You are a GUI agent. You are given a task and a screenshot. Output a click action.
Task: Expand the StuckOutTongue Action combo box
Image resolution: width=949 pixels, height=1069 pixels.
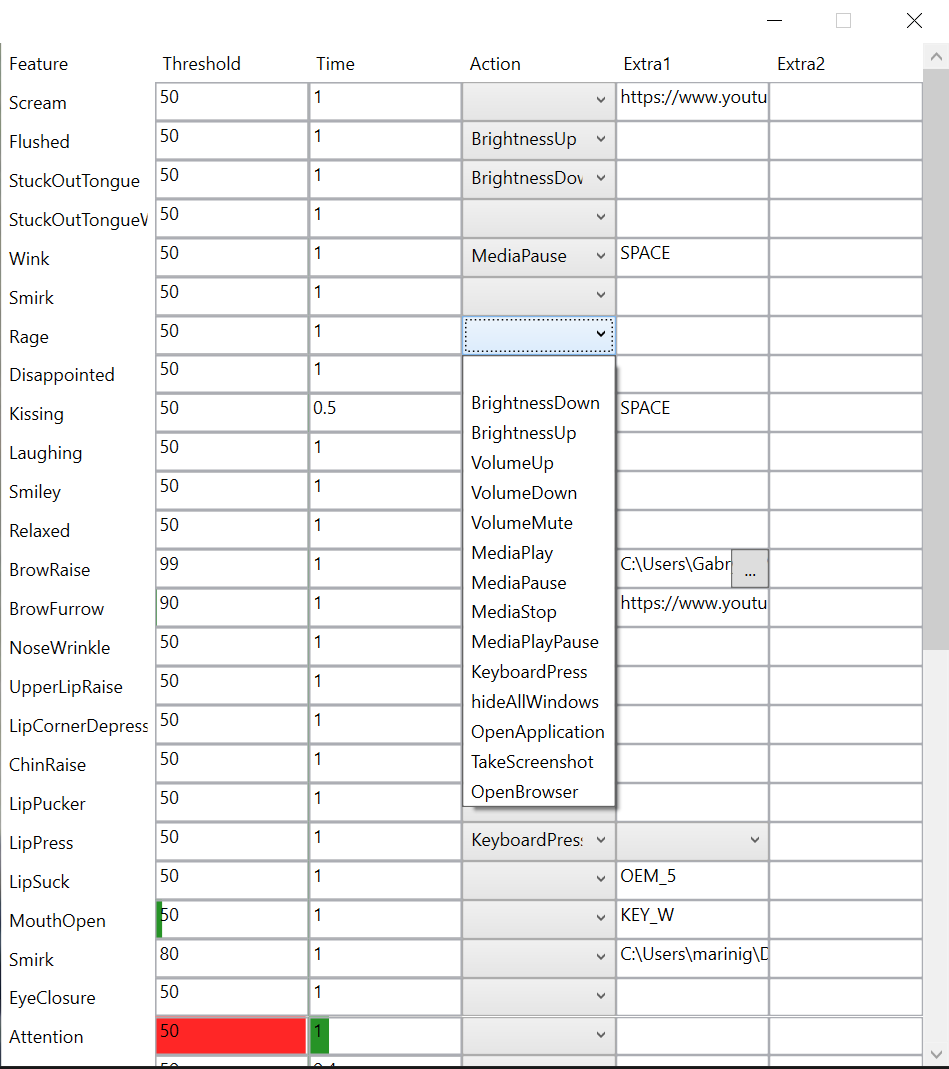(539, 178)
